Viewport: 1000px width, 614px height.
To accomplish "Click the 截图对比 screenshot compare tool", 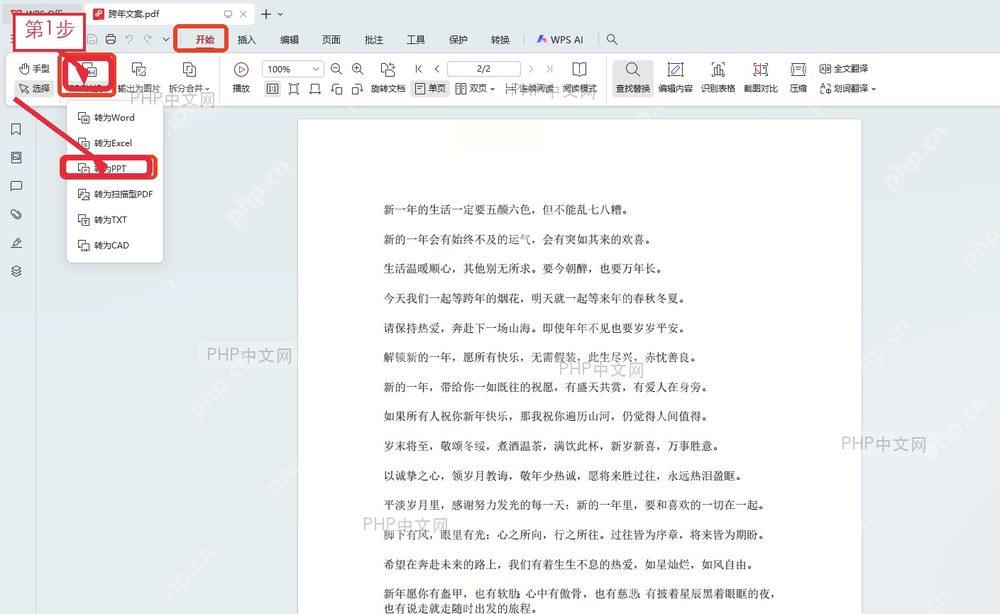I will (761, 77).
